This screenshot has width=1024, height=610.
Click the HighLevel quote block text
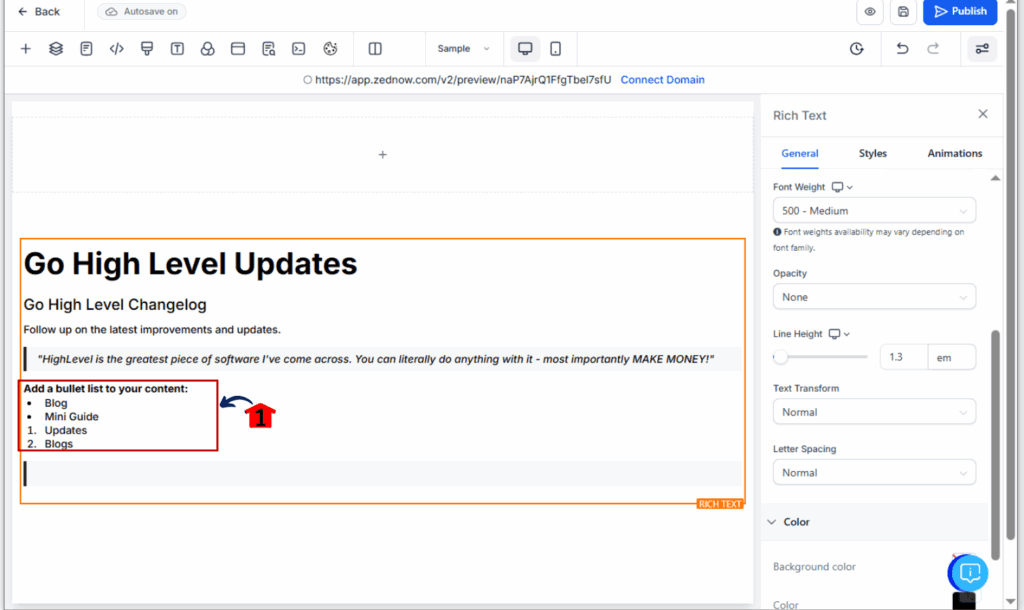(x=376, y=359)
